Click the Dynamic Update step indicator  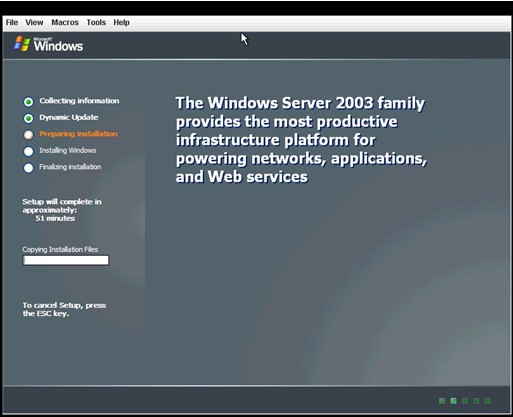[x=29, y=118]
